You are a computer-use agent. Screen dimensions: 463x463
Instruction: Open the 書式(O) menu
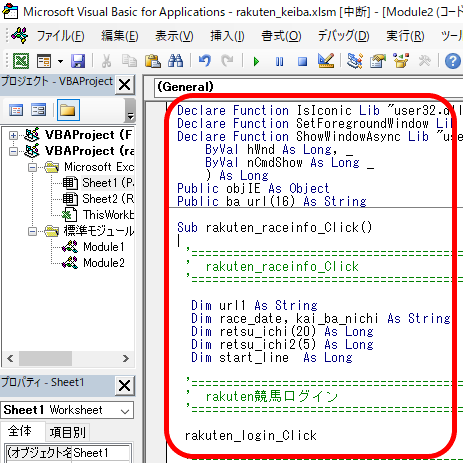point(281,36)
